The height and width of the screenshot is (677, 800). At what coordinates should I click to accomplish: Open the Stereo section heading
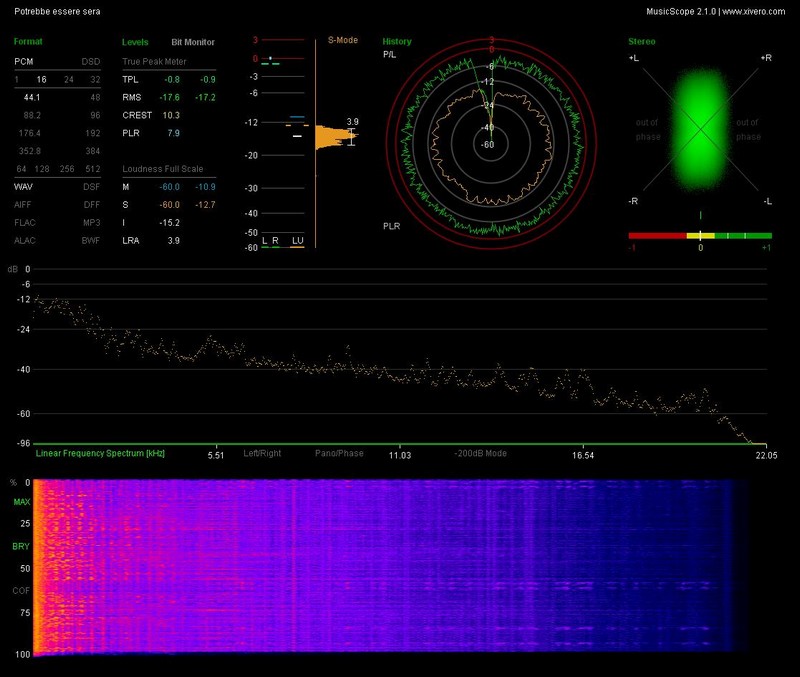pyautogui.click(x=642, y=42)
